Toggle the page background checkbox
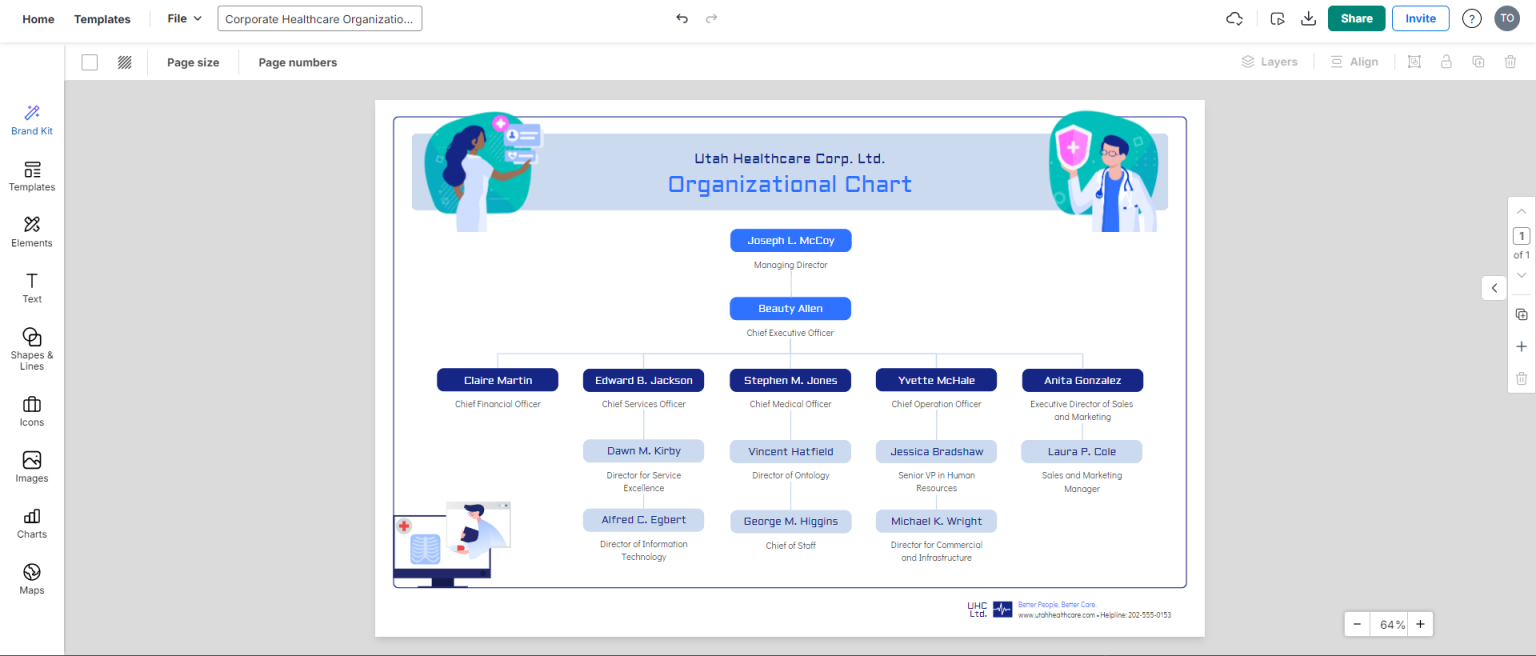The width and height of the screenshot is (1536, 656). (89, 61)
